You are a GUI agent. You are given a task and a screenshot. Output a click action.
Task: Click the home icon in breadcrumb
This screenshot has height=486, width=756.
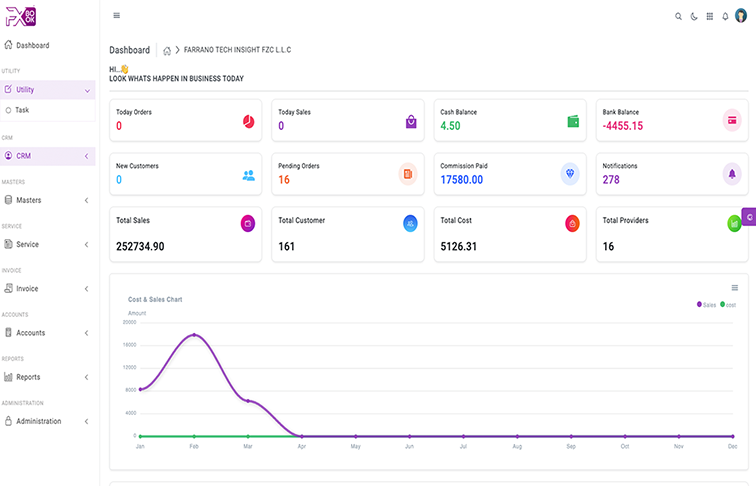[167, 50]
